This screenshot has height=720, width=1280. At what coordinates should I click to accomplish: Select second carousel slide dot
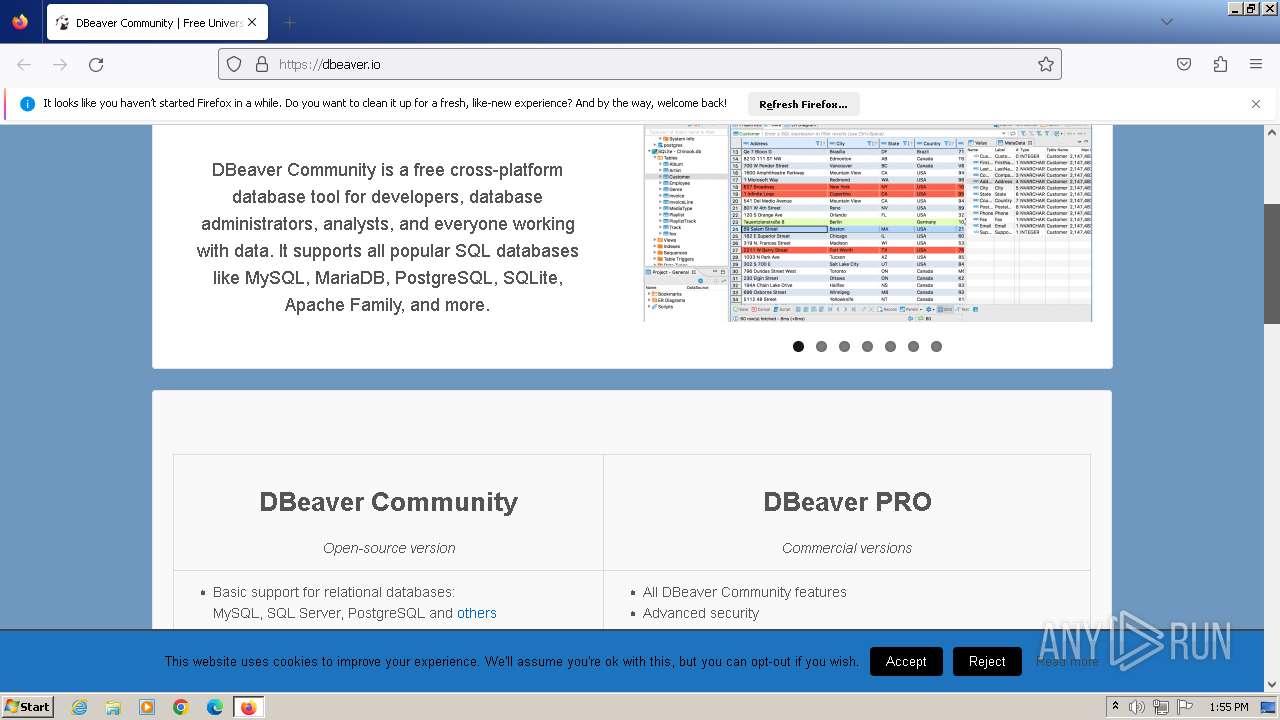[x=821, y=346]
